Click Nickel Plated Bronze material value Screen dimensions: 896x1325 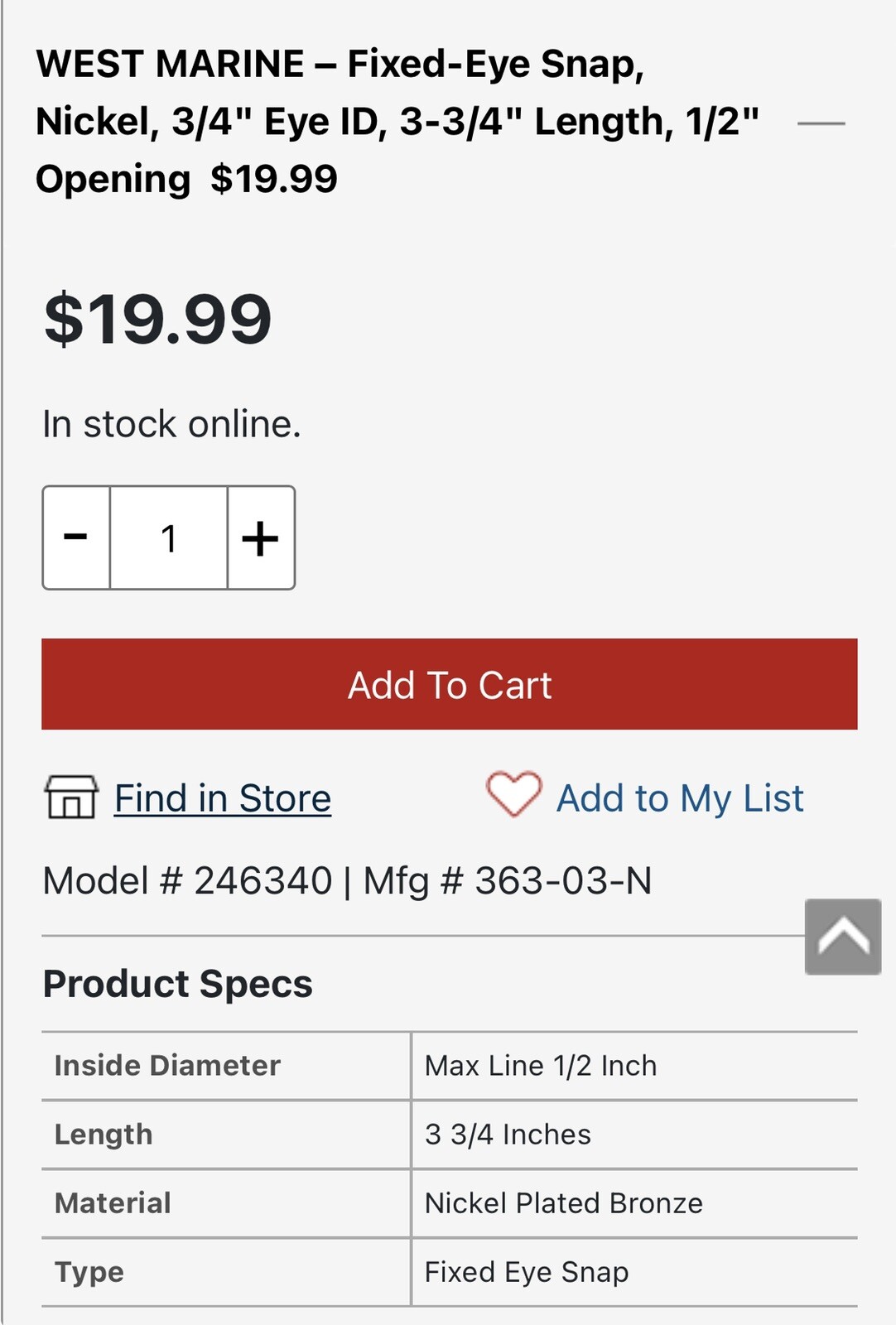[x=563, y=1203]
